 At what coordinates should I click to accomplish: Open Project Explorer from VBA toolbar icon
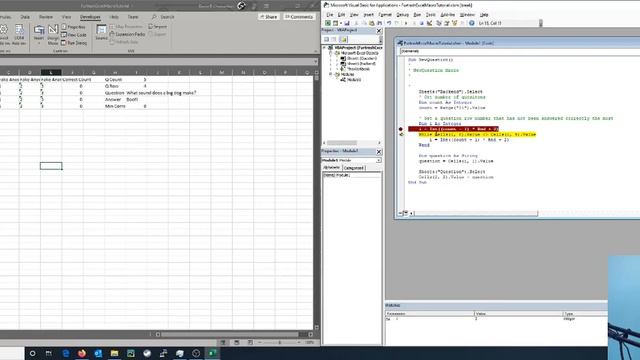(438, 23)
